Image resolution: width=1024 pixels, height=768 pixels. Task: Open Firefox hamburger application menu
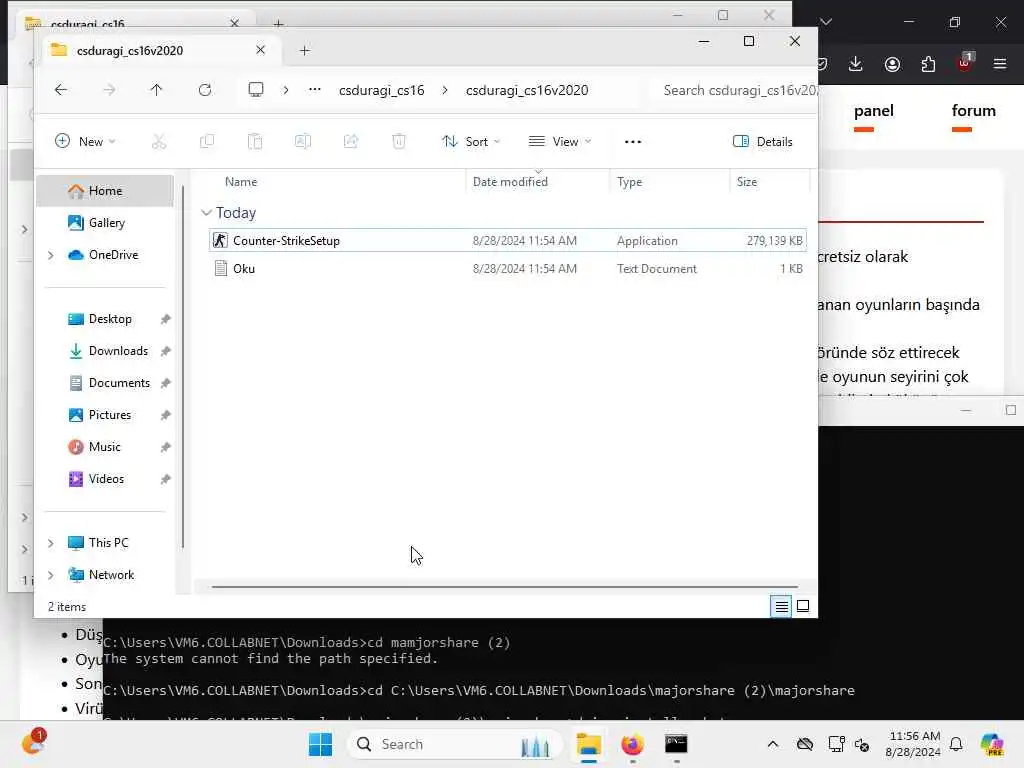(1000, 64)
